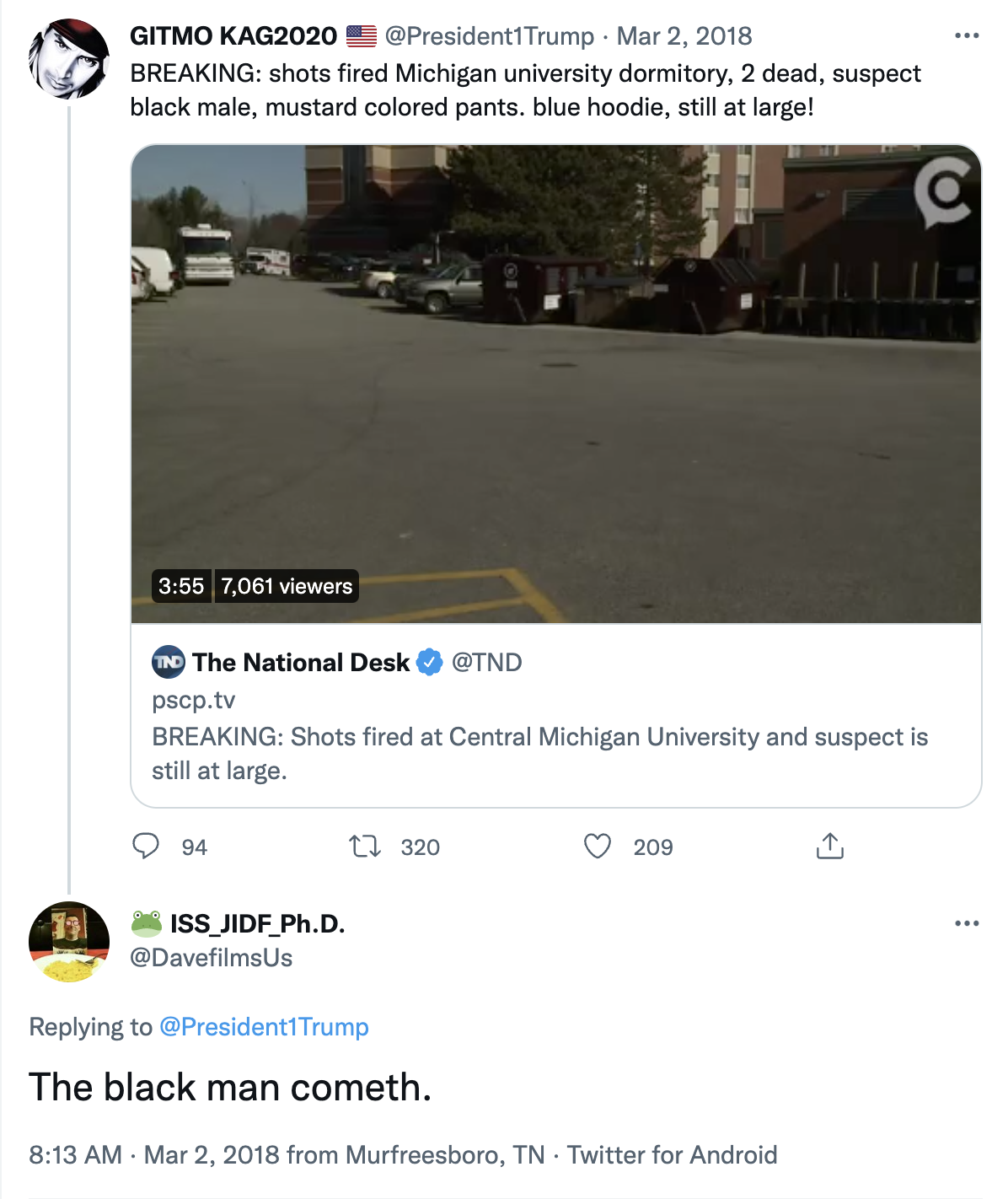Open the pscp.tv link

point(194,700)
